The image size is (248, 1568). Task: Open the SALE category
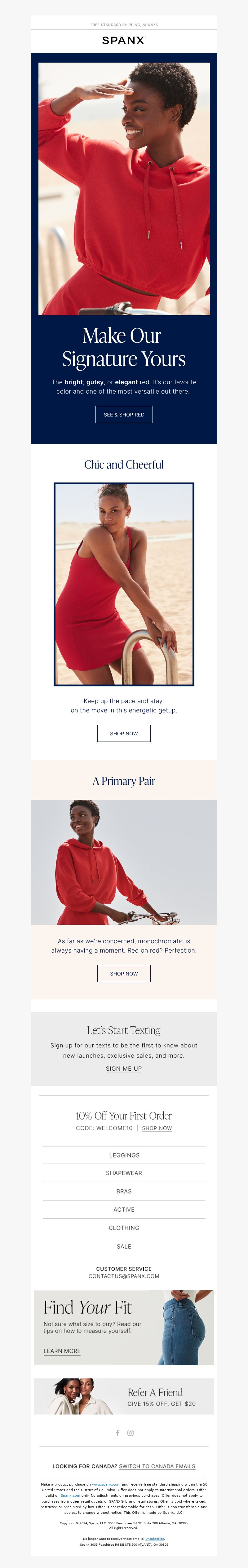(x=124, y=1246)
